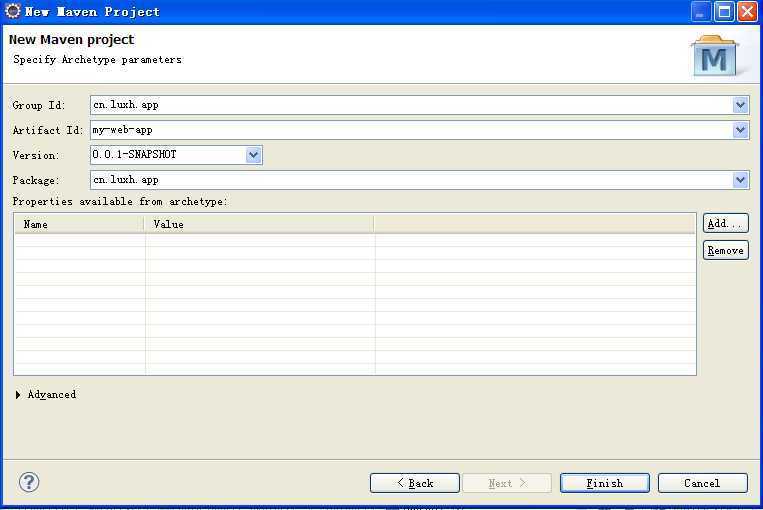This screenshot has height=510, width=763.
Task: Click the Eclipse icon in title bar
Action: (13, 11)
